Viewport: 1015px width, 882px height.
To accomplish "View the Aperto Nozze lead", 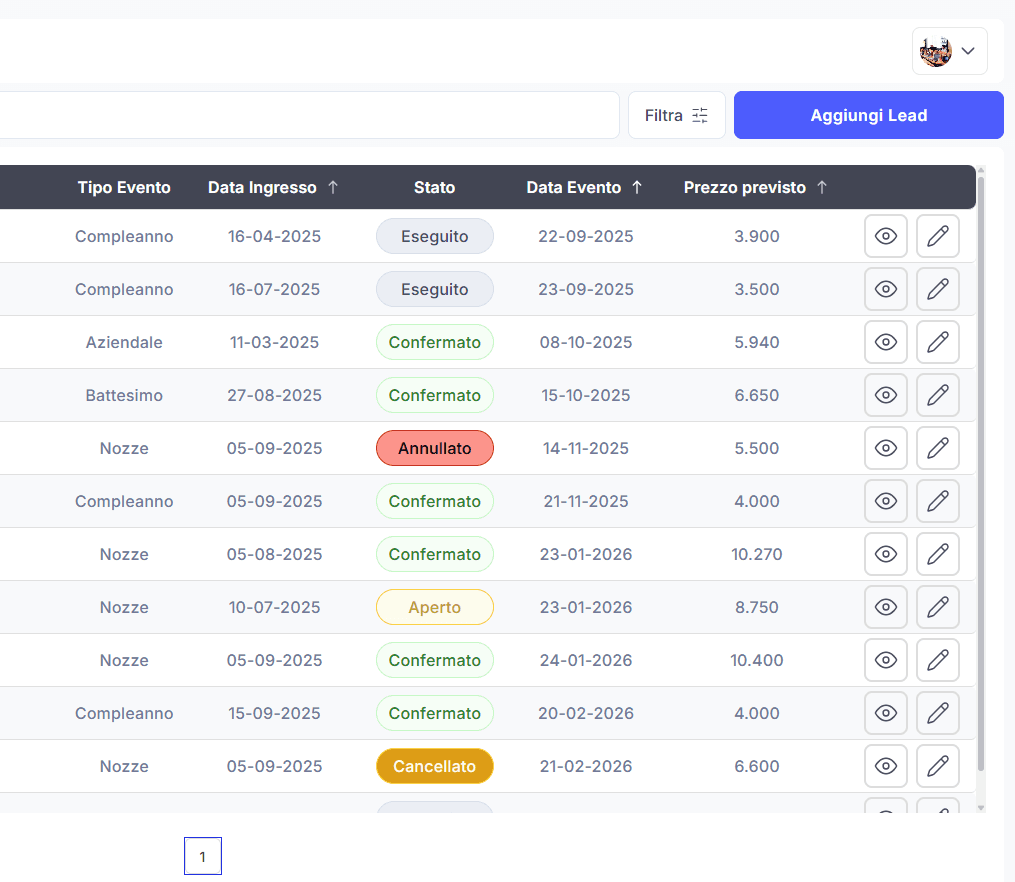I will click(x=886, y=608).
